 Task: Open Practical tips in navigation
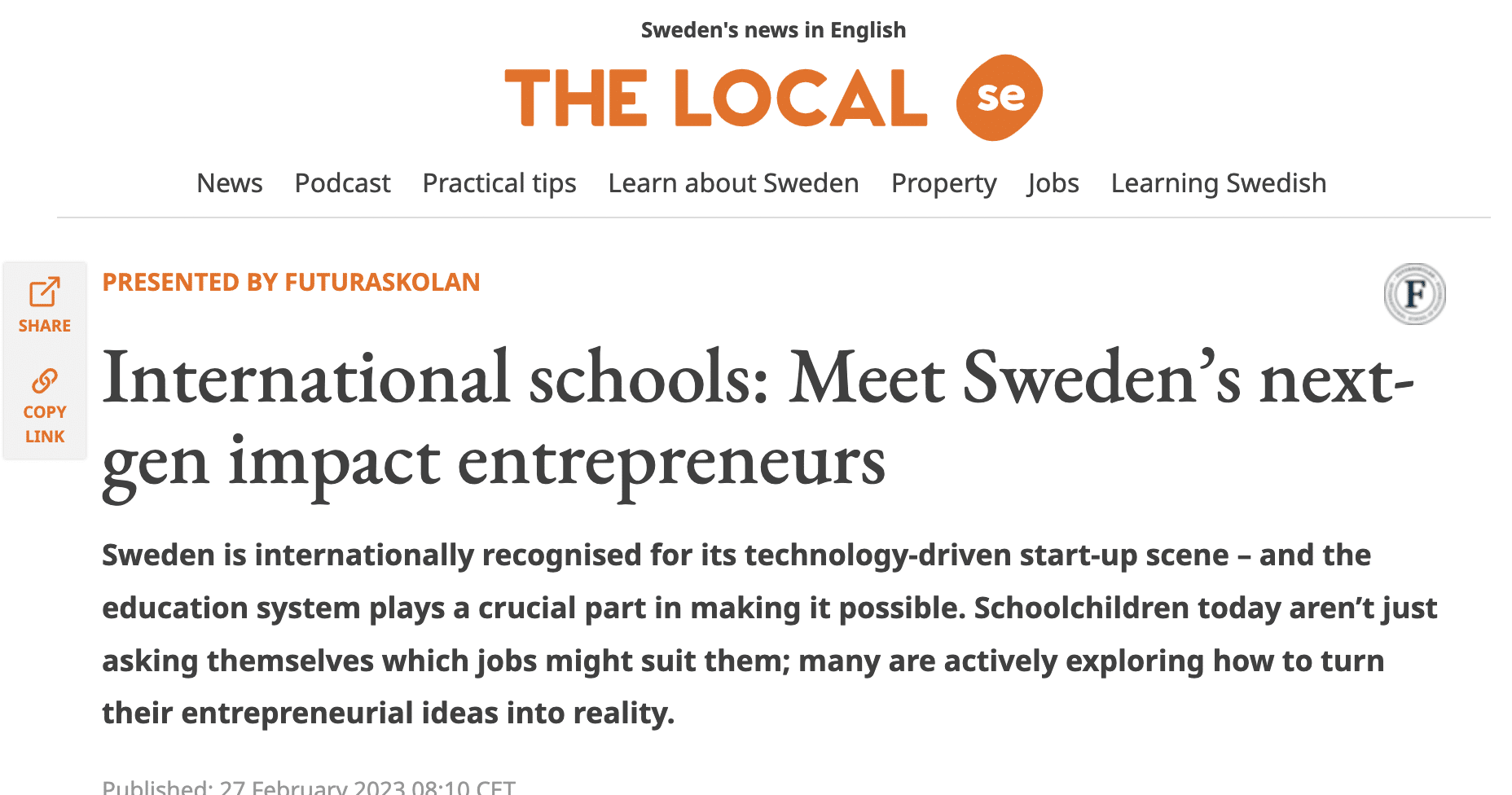[x=499, y=183]
